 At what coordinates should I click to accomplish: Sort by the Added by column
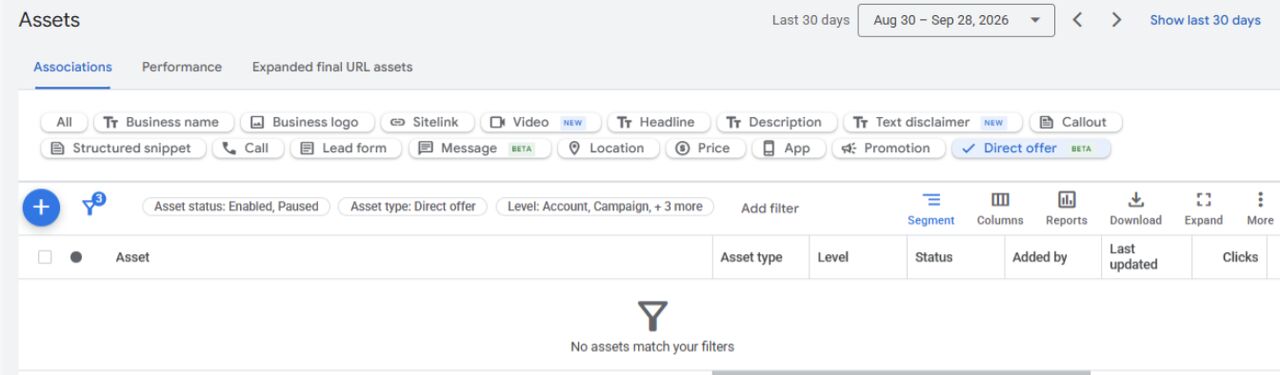[x=1040, y=257]
